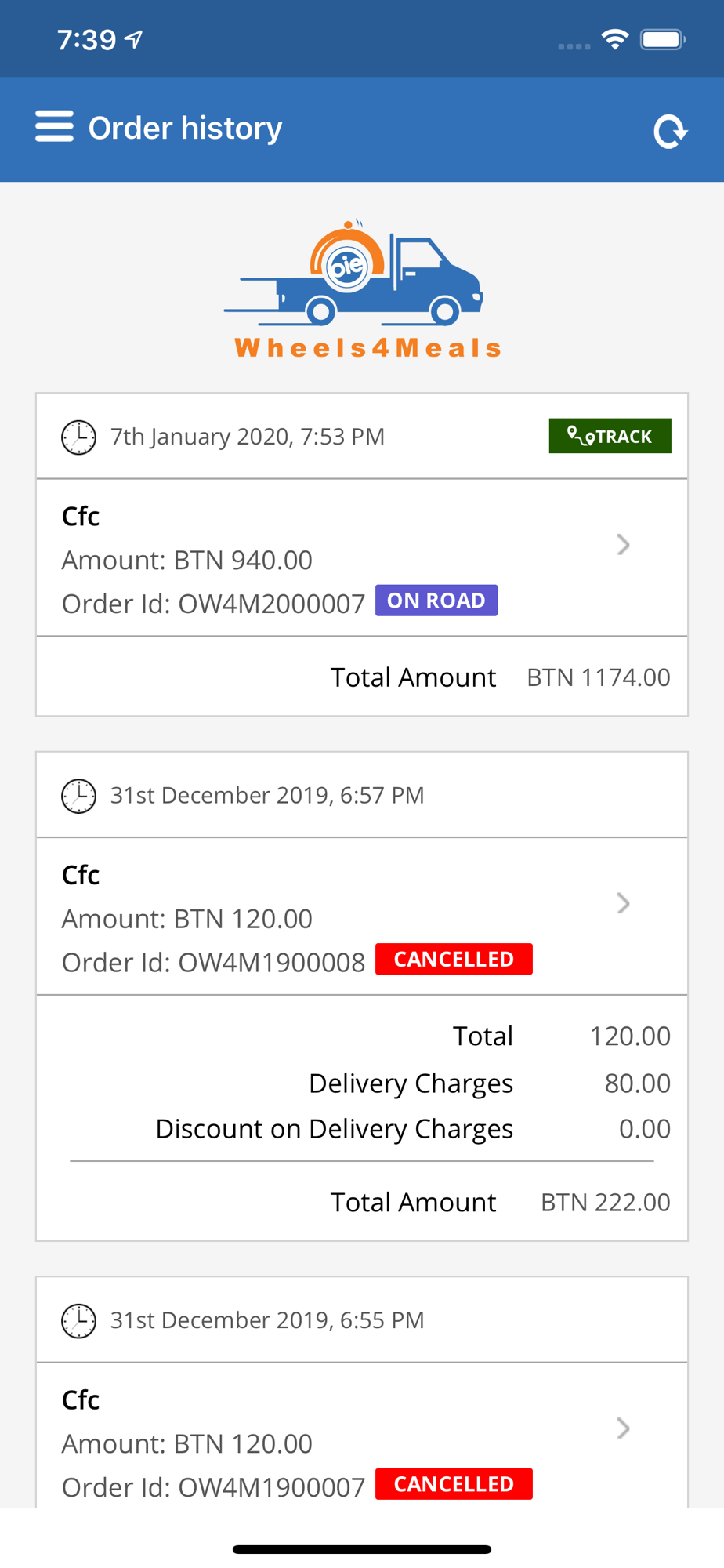Click the green TRACK button

click(x=610, y=436)
